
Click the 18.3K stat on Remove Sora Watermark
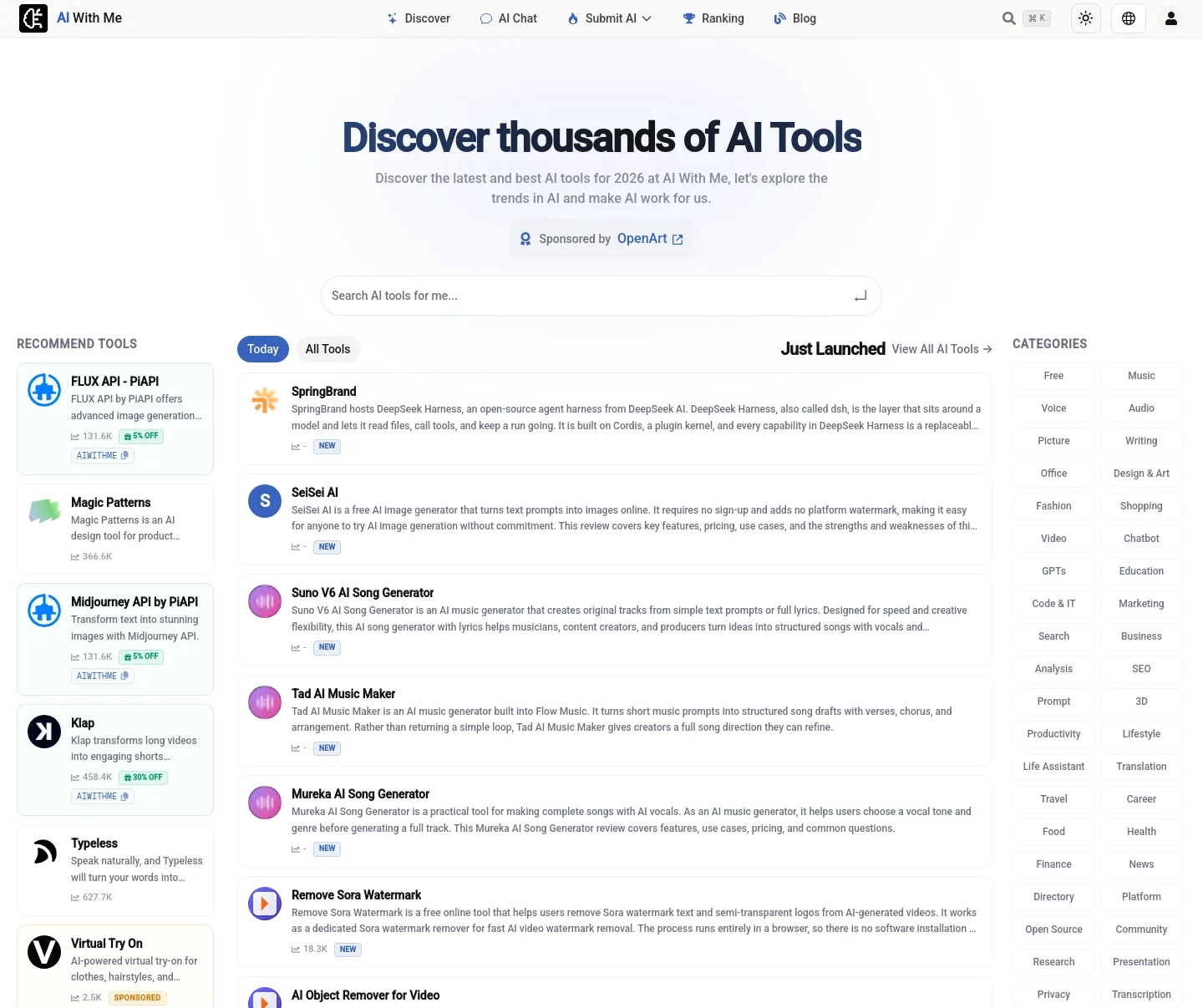[x=309, y=950]
